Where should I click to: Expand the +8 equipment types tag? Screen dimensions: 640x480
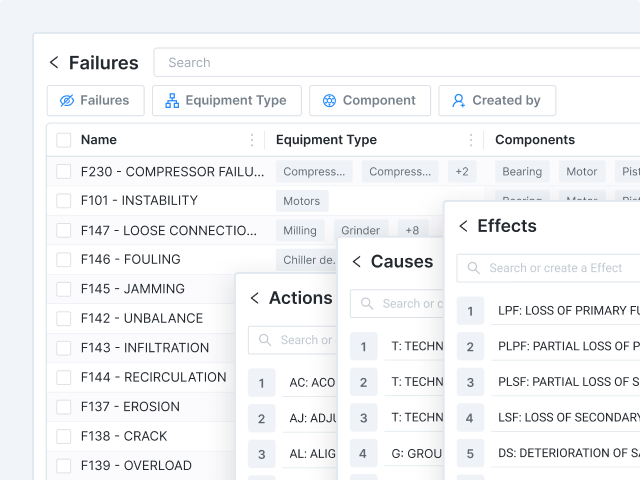[x=412, y=230]
